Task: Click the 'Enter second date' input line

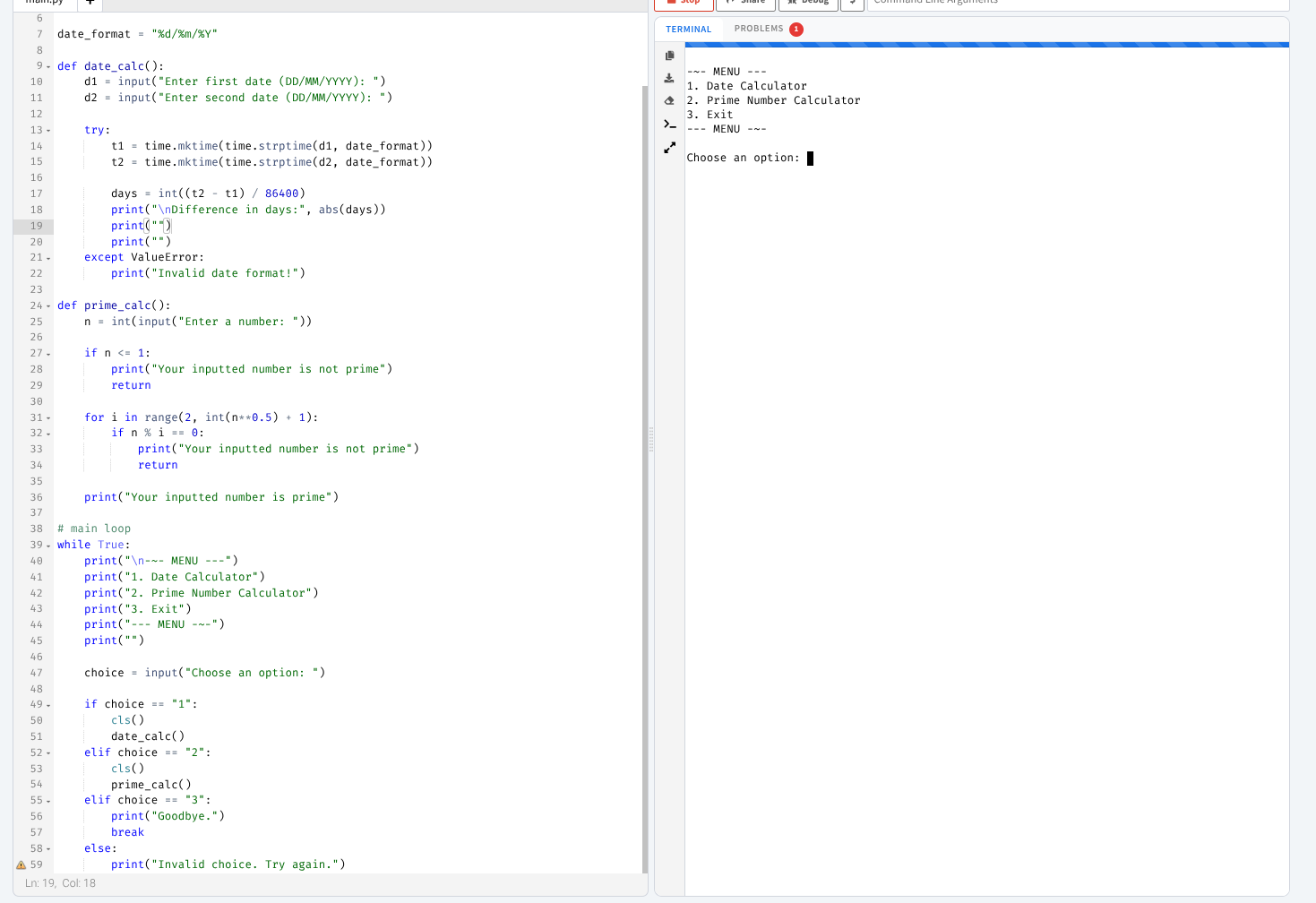Action: (x=238, y=98)
